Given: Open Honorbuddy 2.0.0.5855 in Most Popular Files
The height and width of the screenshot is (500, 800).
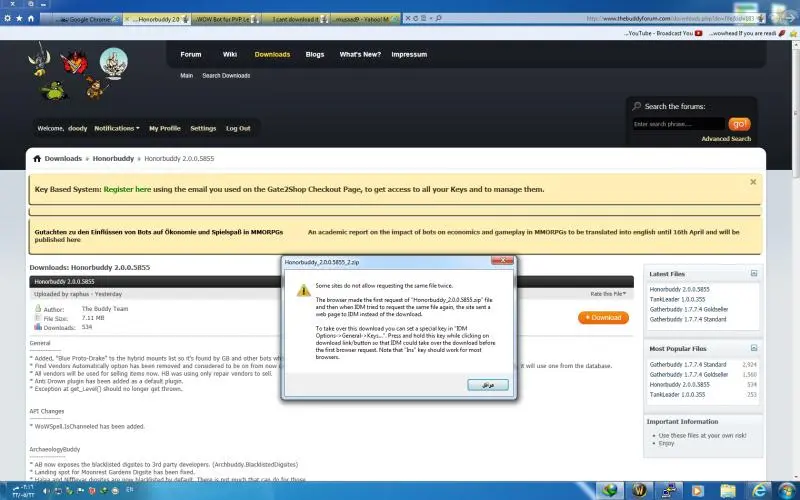Looking at the screenshot, I should click(680, 385).
